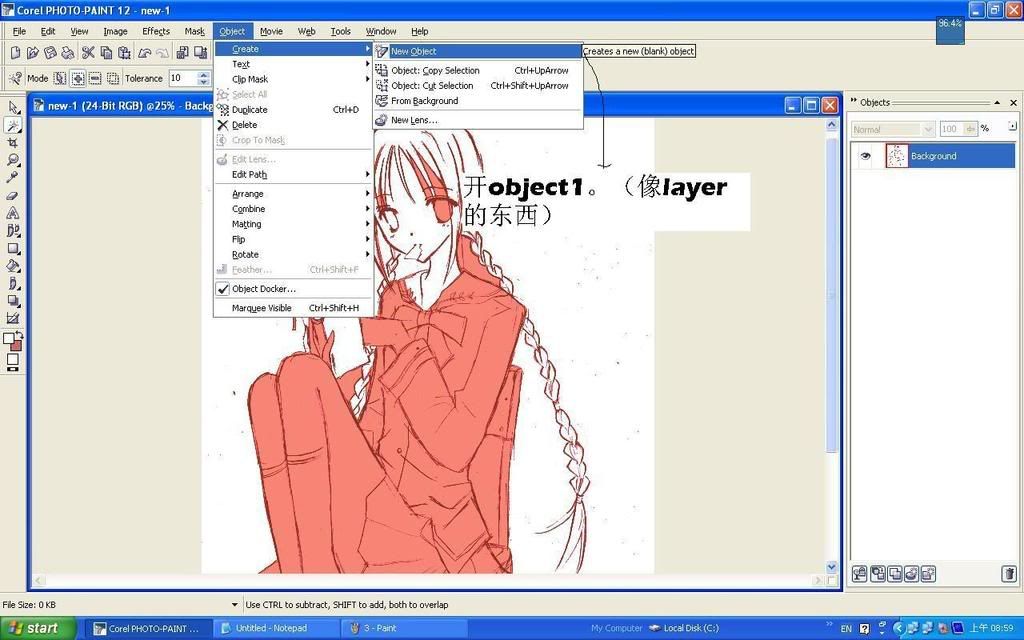The height and width of the screenshot is (640, 1024).
Task: Select the Fill bucket tool
Action: coord(13,266)
